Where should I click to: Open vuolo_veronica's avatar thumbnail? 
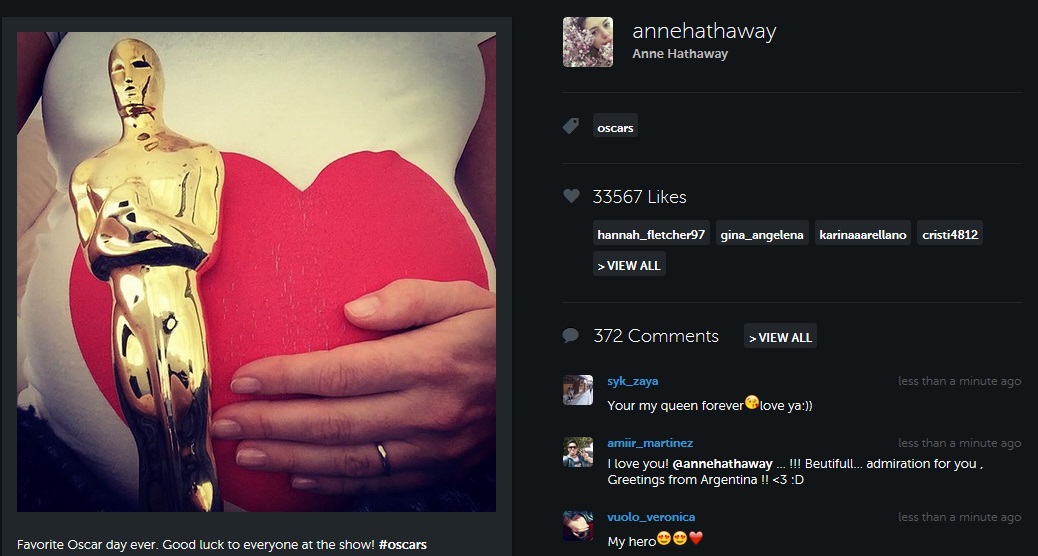(578, 526)
